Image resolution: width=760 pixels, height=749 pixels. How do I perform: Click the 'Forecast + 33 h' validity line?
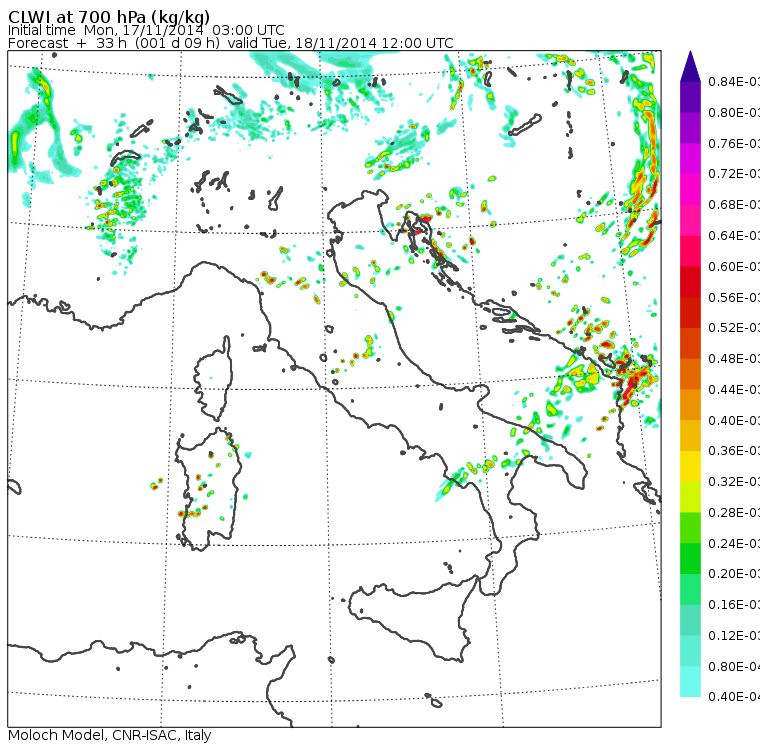(231, 43)
